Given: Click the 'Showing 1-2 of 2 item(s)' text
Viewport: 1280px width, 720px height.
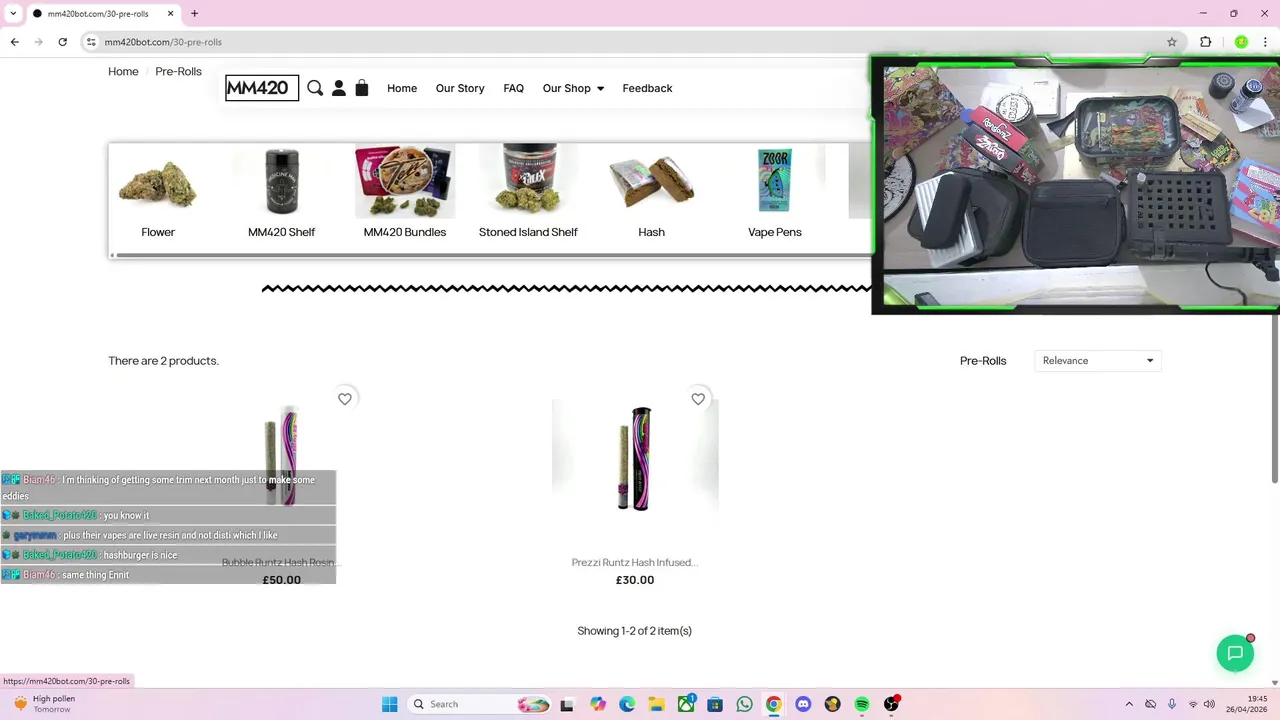Looking at the screenshot, I should pyautogui.click(x=635, y=631).
